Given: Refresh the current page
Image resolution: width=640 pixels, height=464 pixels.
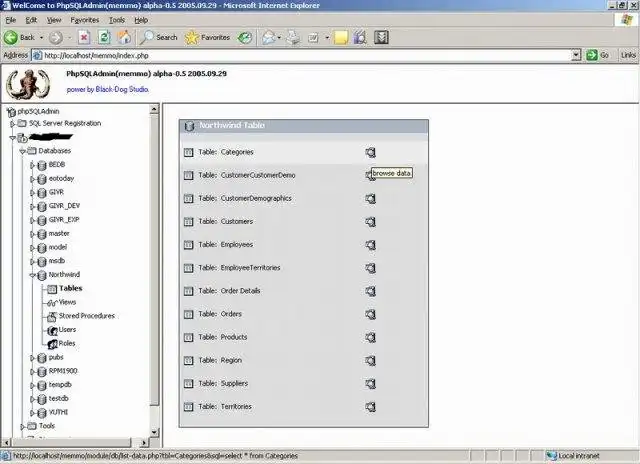Looking at the screenshot, I should pos(104,38).
